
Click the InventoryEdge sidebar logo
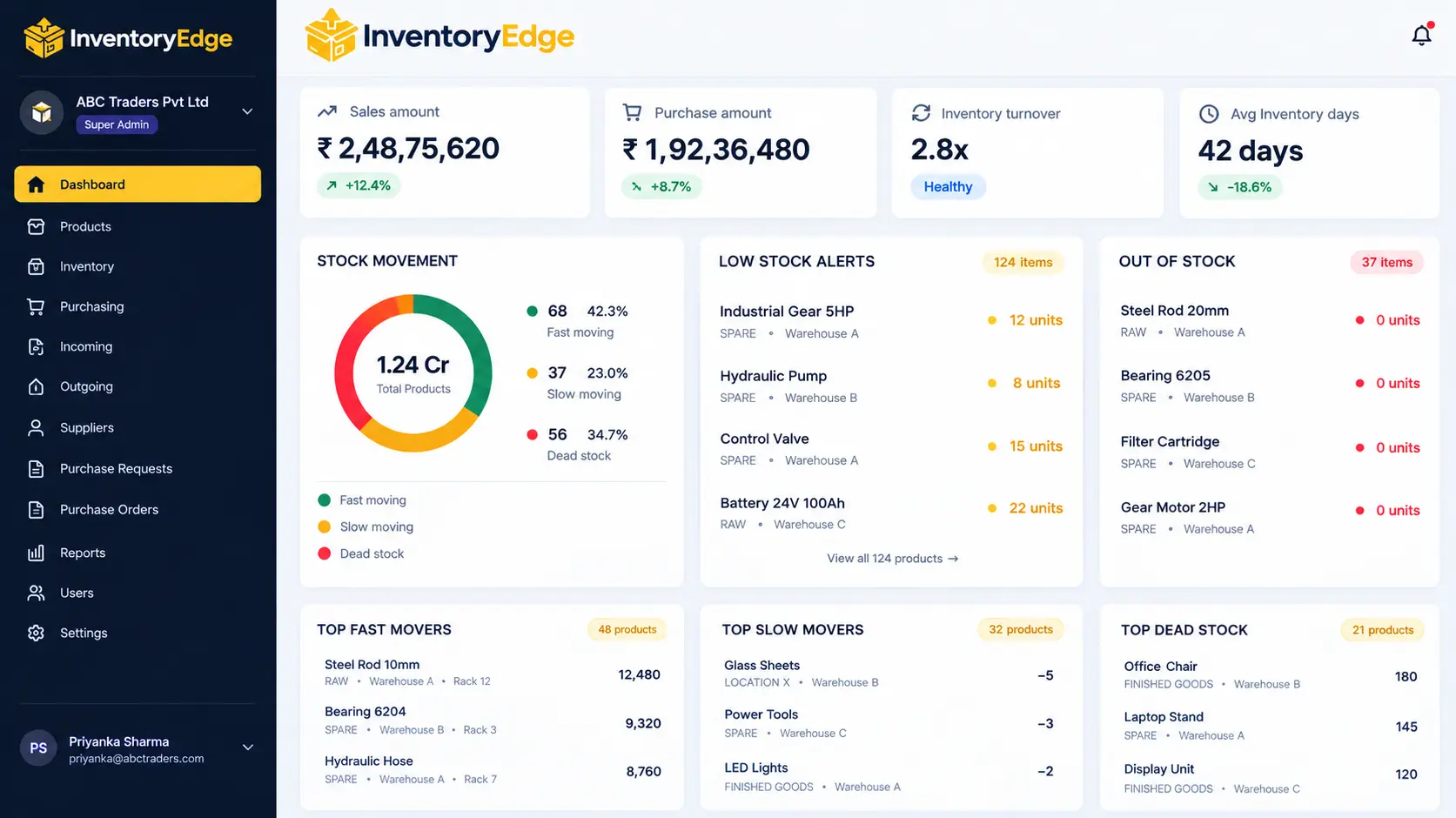click(x=128, y=38)
